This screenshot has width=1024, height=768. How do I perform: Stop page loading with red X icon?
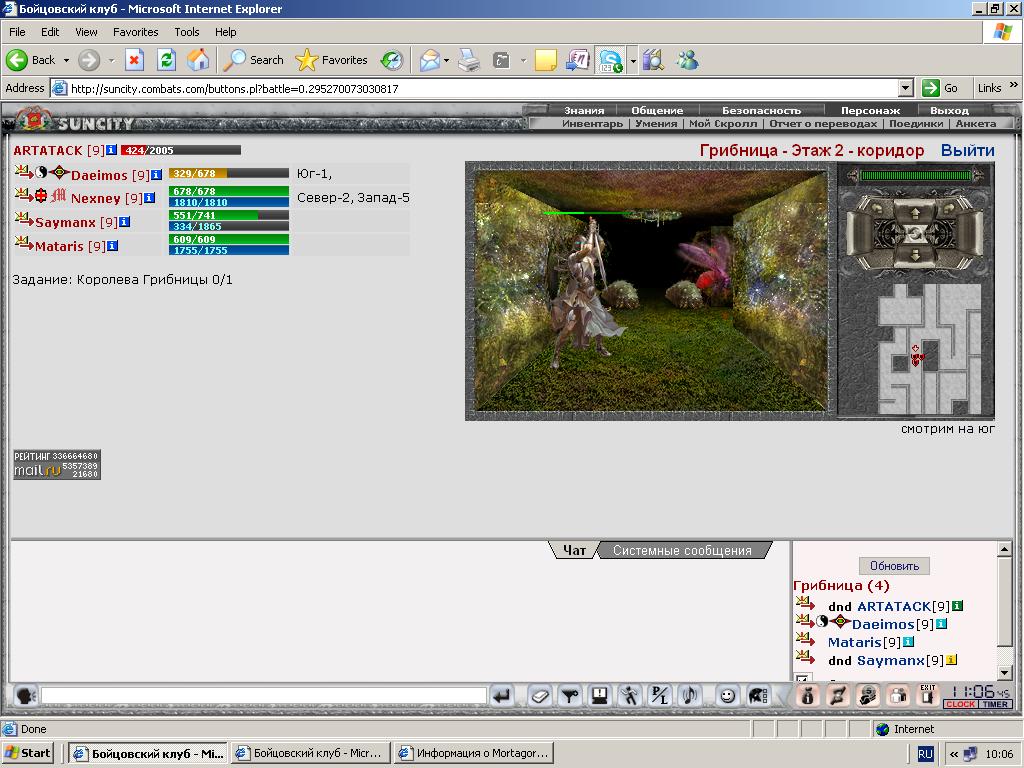(135, 60)
